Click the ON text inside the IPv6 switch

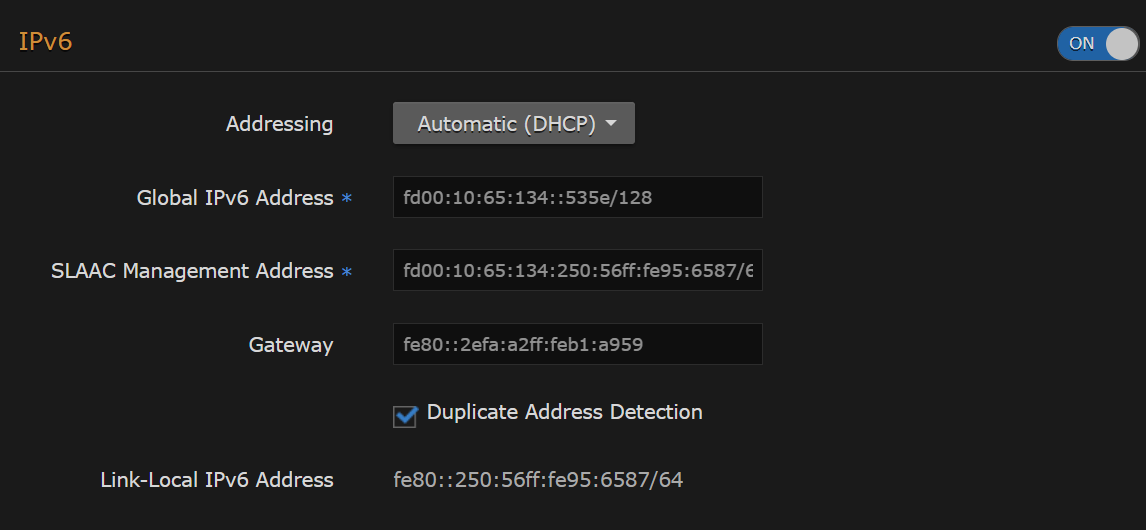click(1082, 43)
